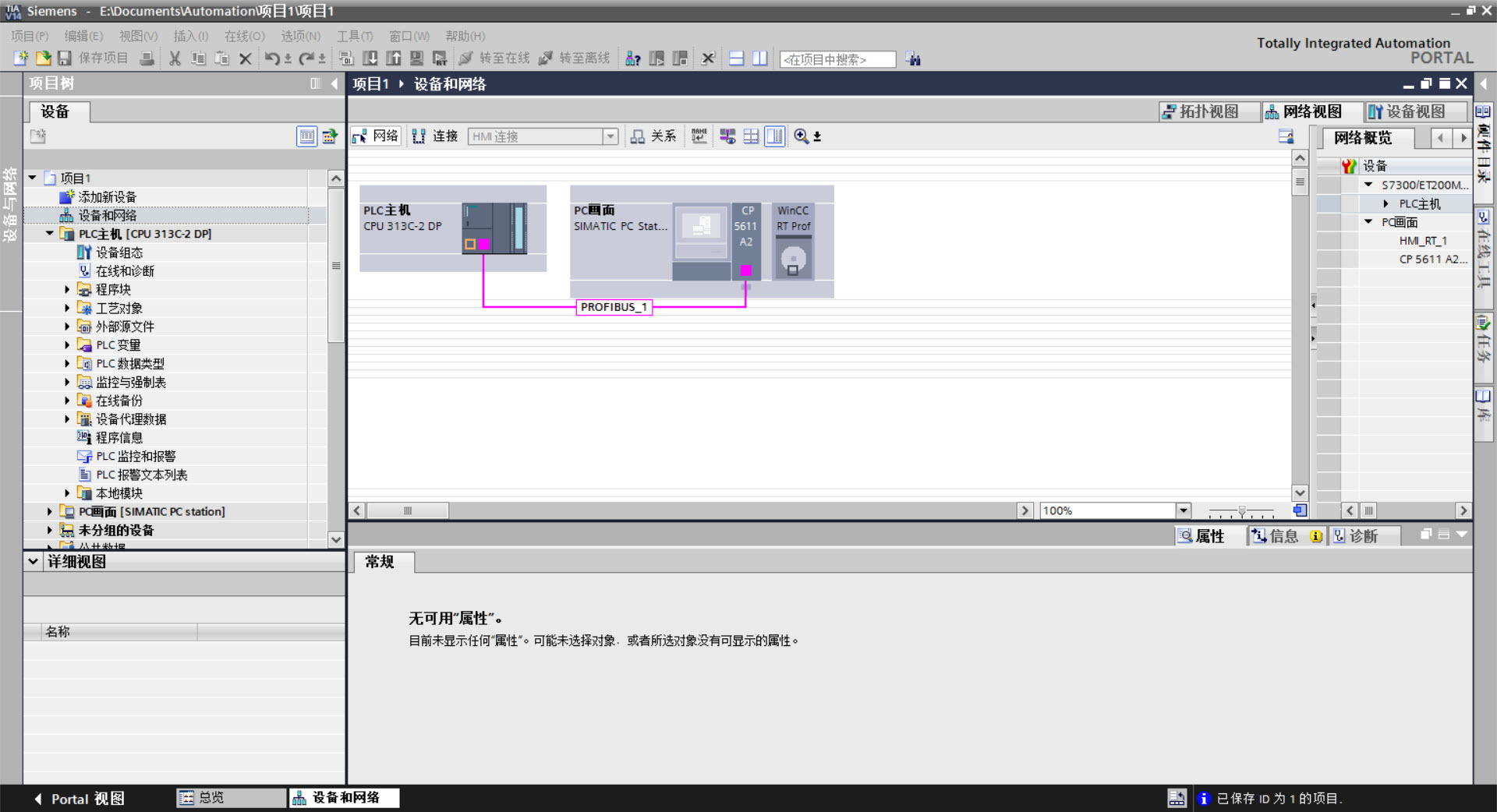The height and width of the screenshot is (812, 1497).
Task: Toggle the Relations (关系) button
Action: pyautogui.click(x=653, y=136)
